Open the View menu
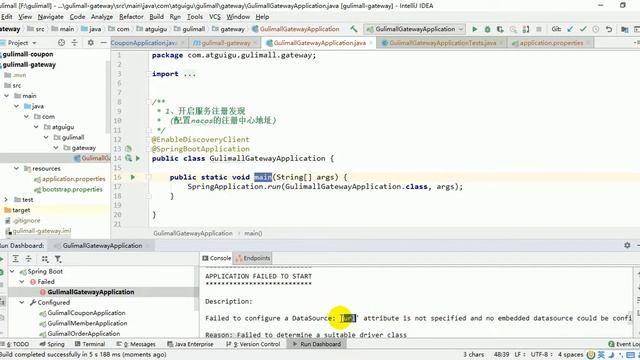Viewport: 640px width, 360px height. 25,17
